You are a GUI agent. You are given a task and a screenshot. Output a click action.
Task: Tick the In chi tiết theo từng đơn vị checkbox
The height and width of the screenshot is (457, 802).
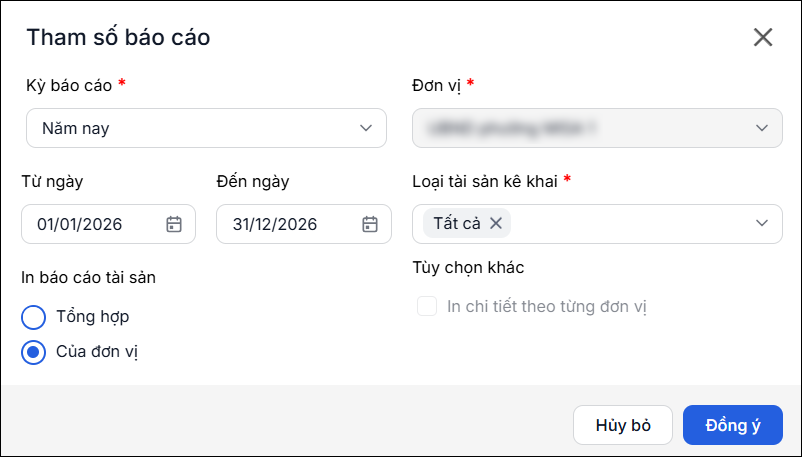pyautogui.click(x=427, y=307)
